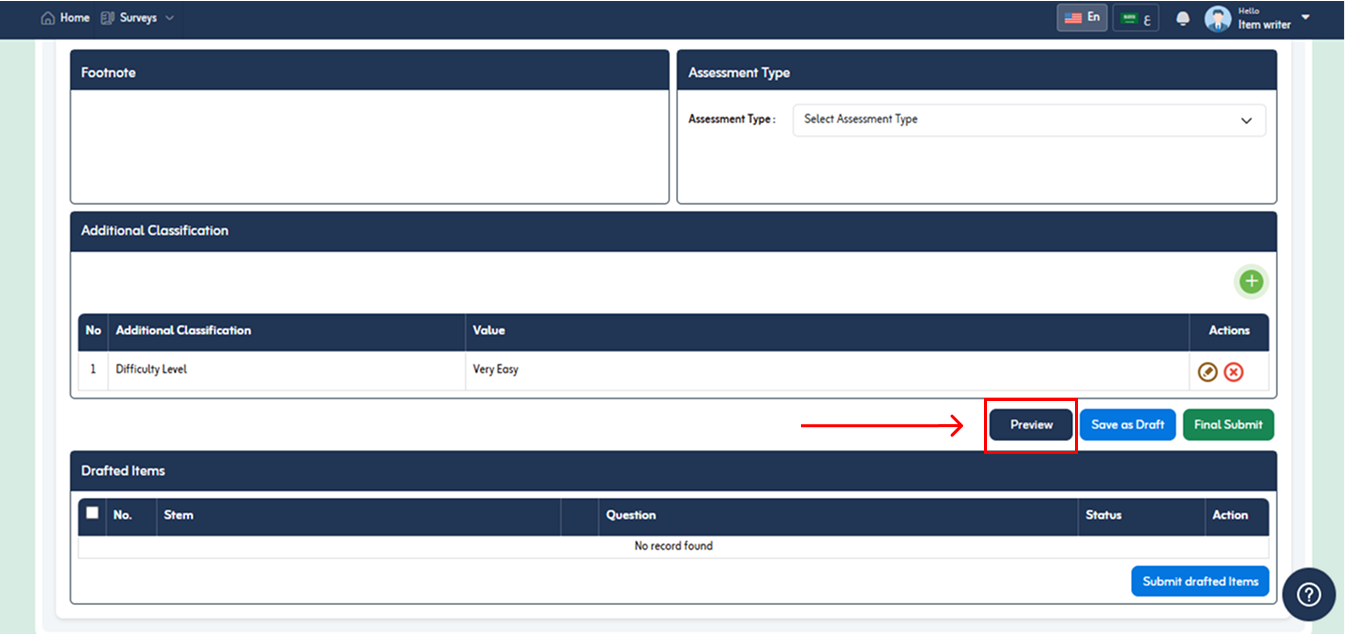Click Submit drafted Items button
Screen dimensions: 1345x635
[x=1200, y=581]
